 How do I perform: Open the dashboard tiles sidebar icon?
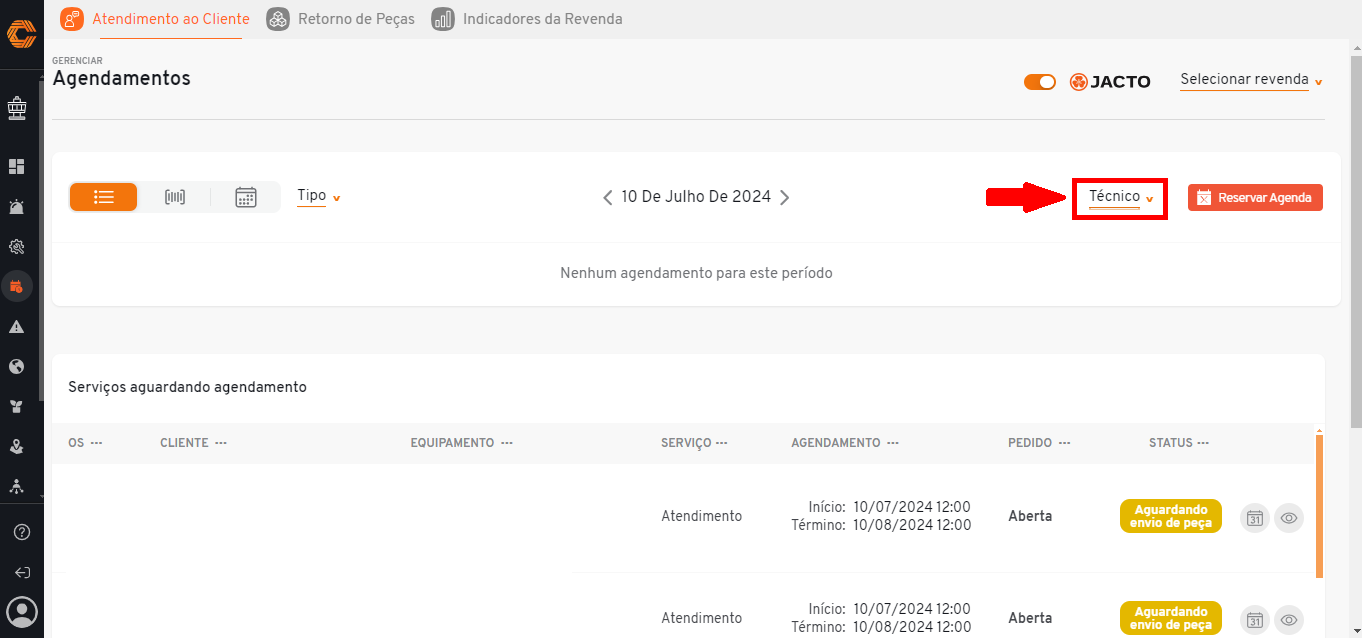point(16,167)
